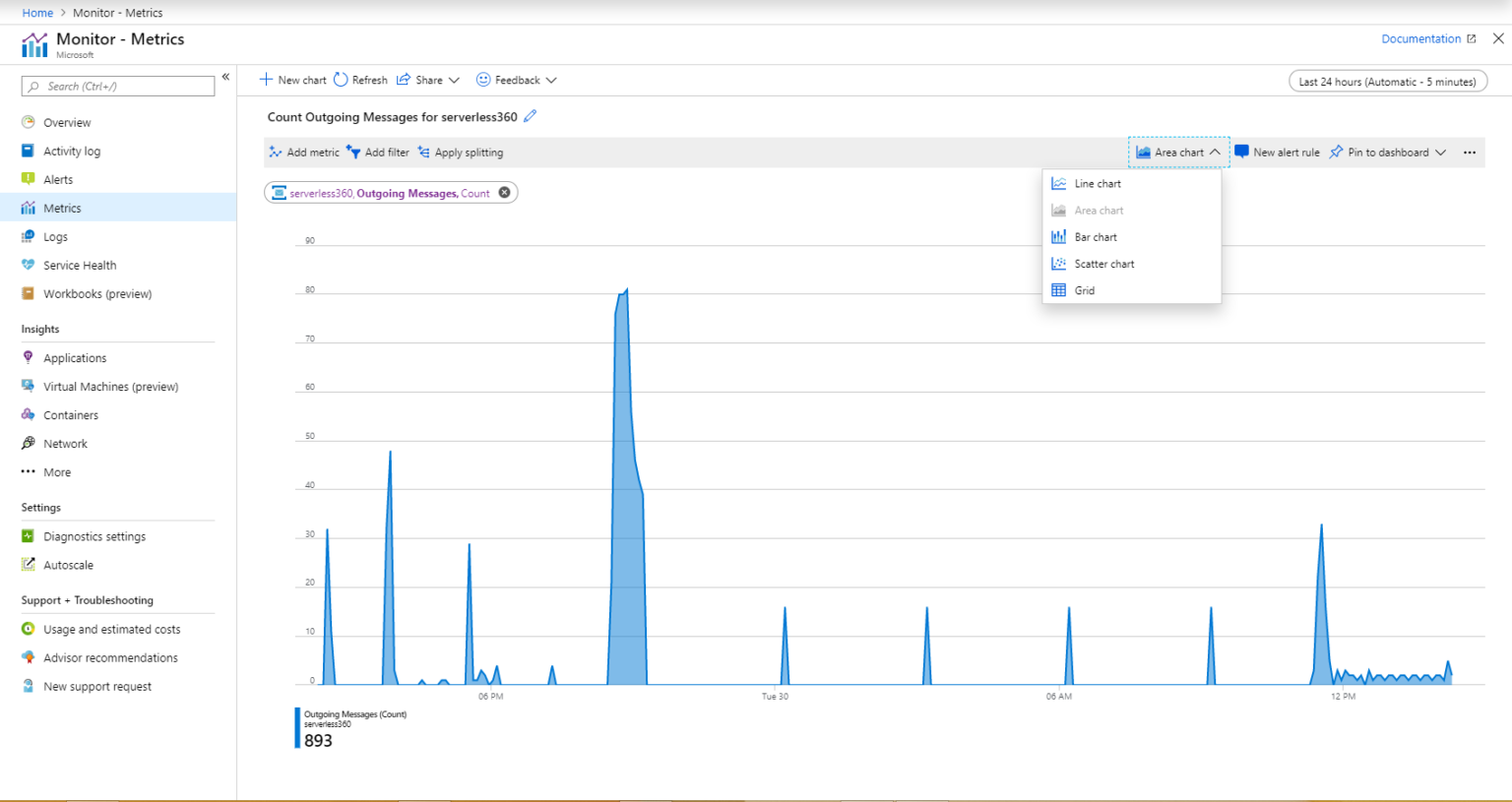This screenshot has height=802, width=1512.
Task: Navigate to Home via the breadcrumb
Action: tap(37, 12)
